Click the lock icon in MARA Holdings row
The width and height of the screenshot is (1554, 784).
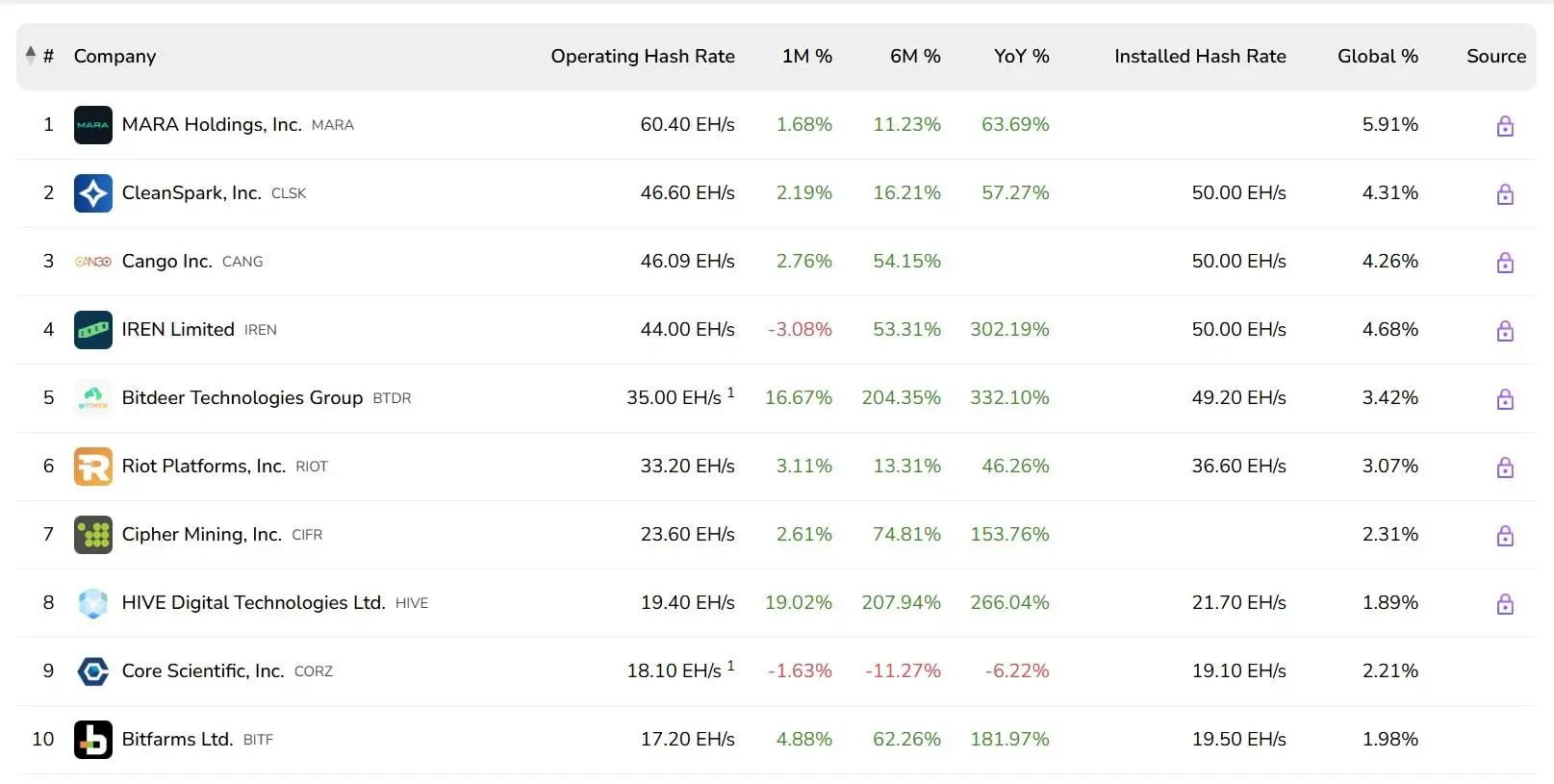(x=1505, y=126)
